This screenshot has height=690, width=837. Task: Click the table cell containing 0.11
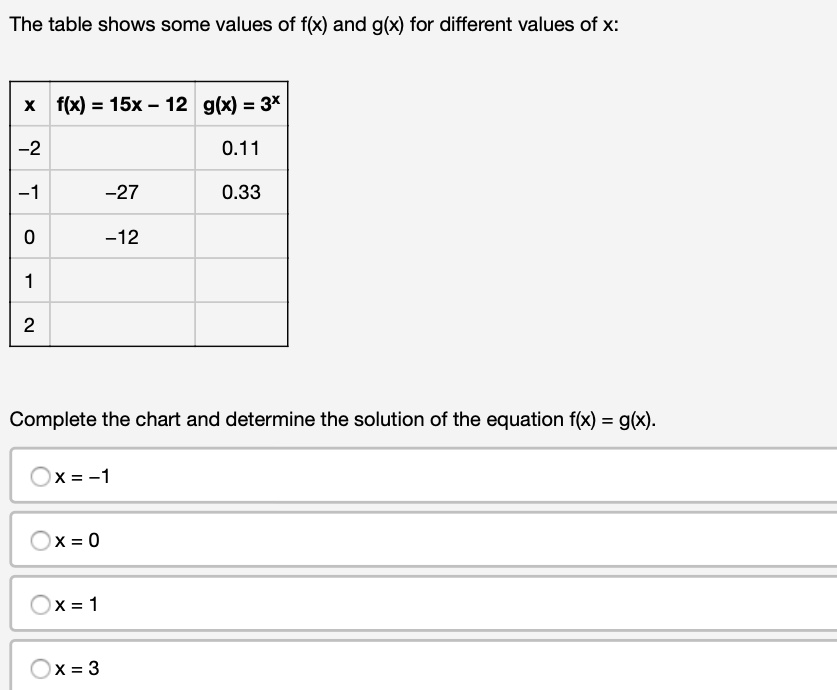239,148
